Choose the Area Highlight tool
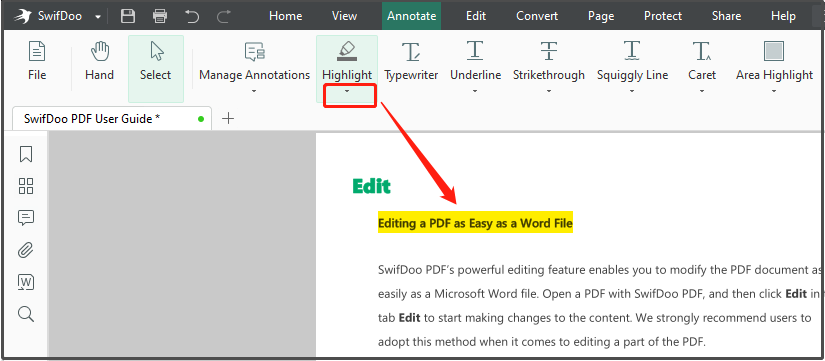The image size is (825, 361). tap(774, 62)
